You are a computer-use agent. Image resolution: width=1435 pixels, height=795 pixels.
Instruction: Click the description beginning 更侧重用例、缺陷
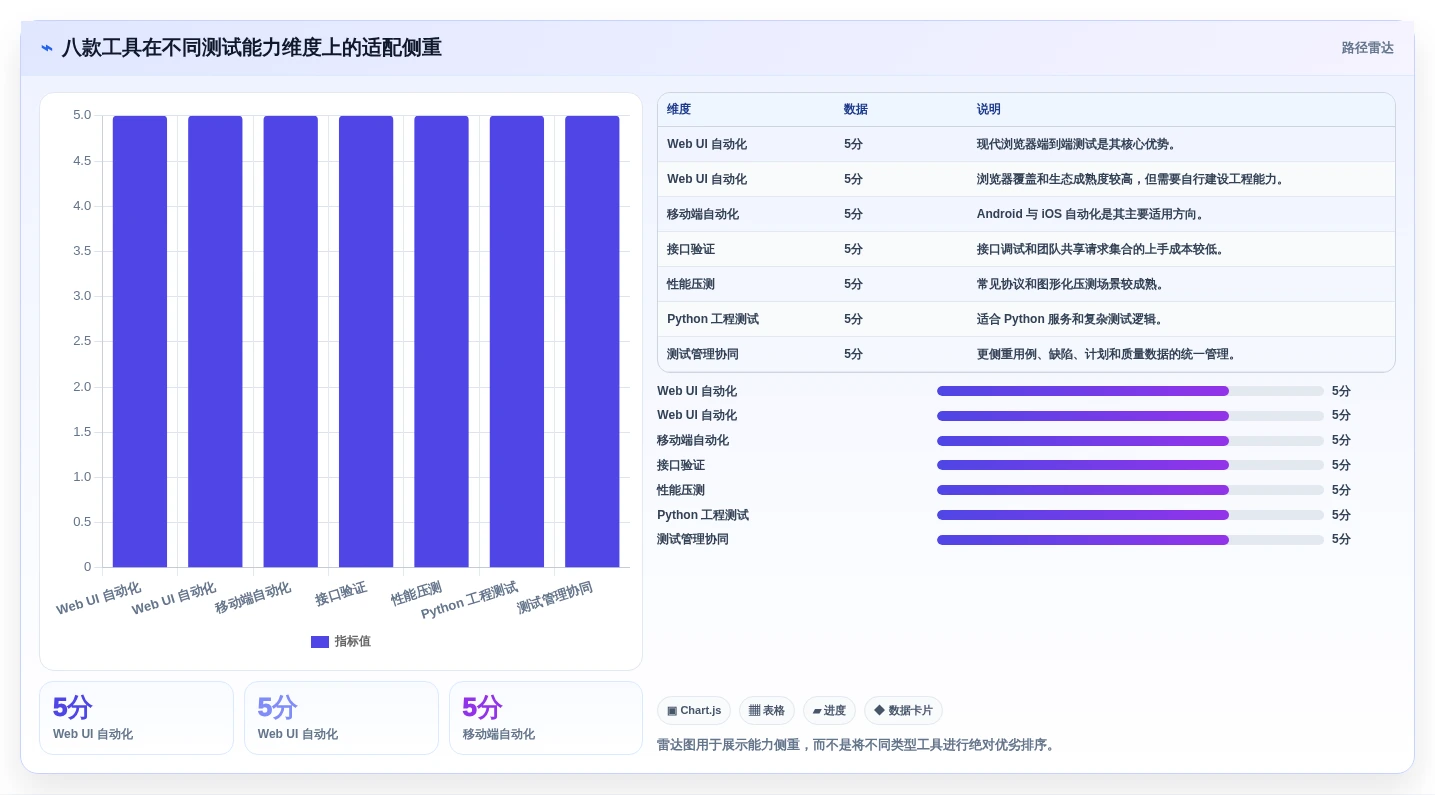coord(1109,354)
